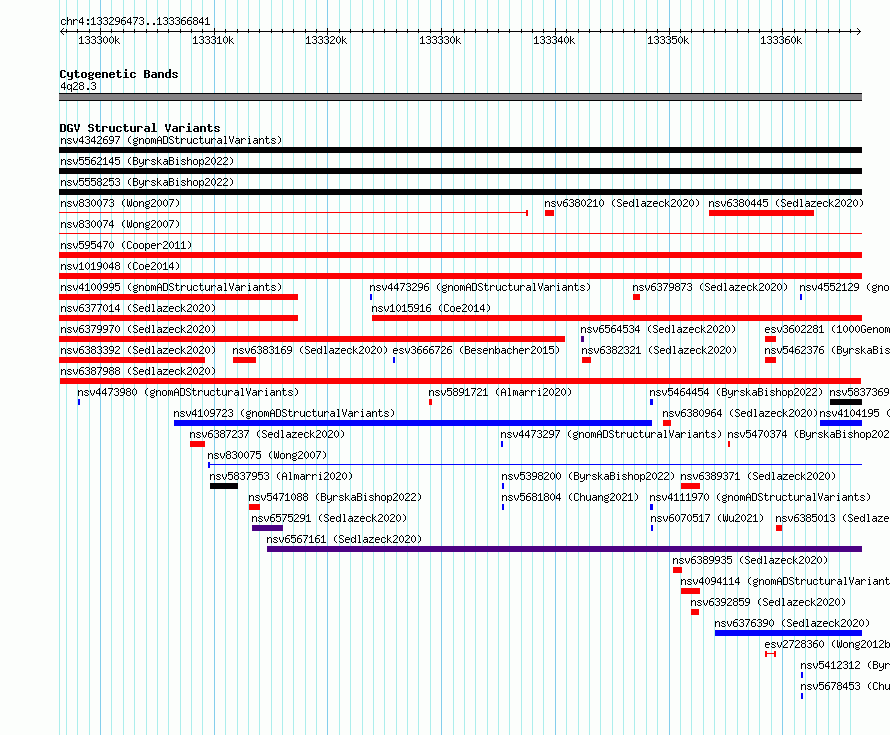This screenshot has height=735, width=890.
Task: Select nsv6389935 Sedlazeck2020 label
Action: pyautogui.click(x=750, y=560)
